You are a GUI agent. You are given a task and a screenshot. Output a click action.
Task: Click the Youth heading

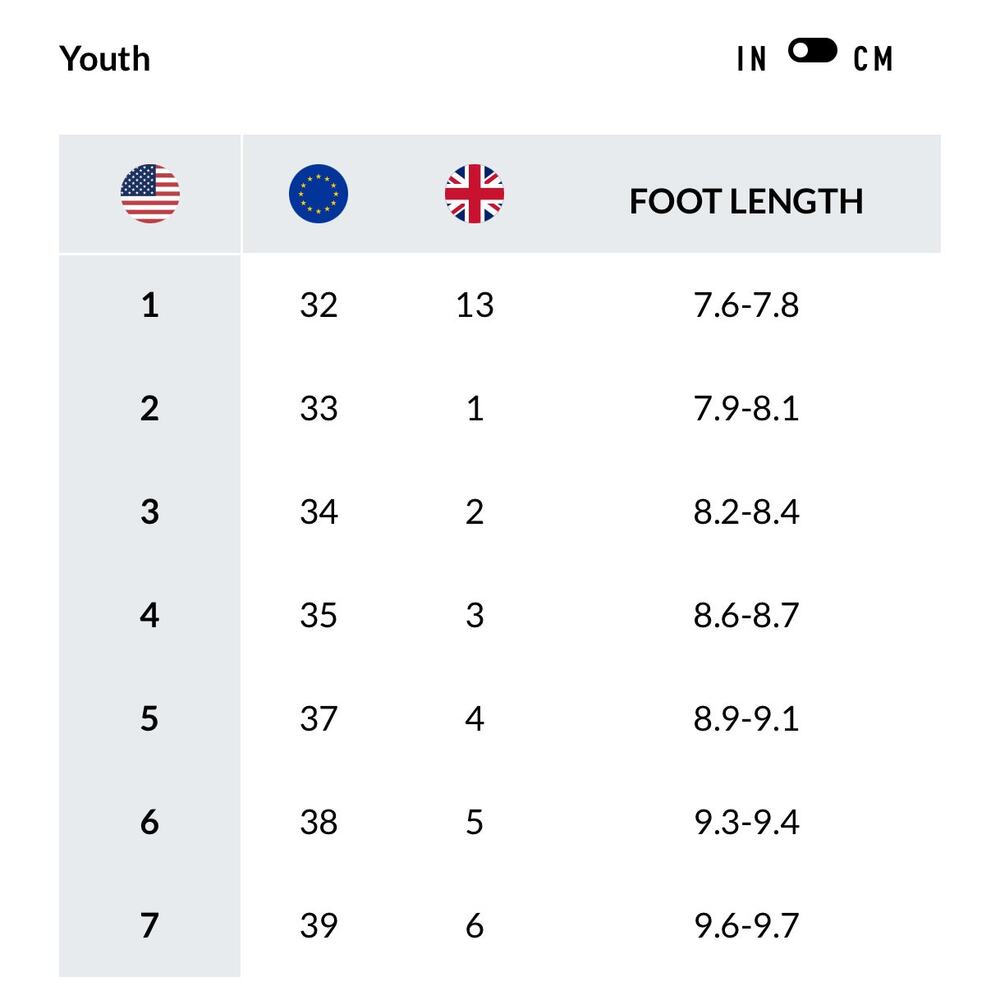(x=105, y=58)
